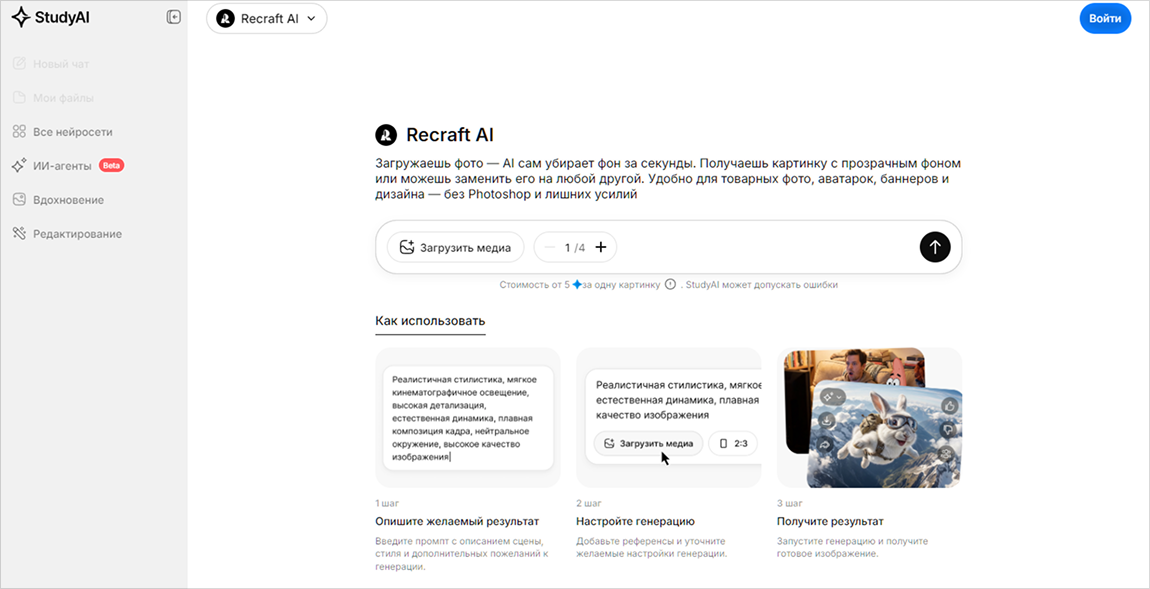Click the Настройте генерацию heading
This screenshot has height=589, width=1150.
click(x=635, y=522)
